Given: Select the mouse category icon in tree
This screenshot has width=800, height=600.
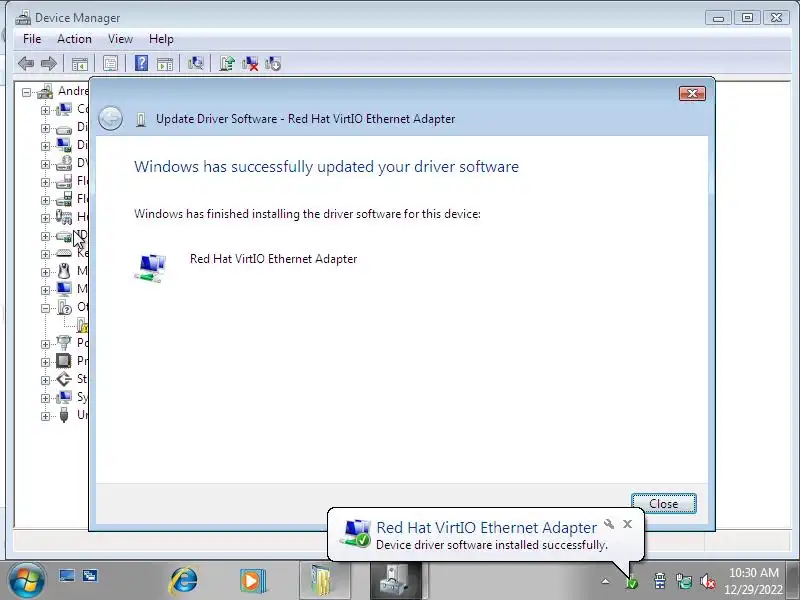Looking at the screenshot, I should (64, 271).
